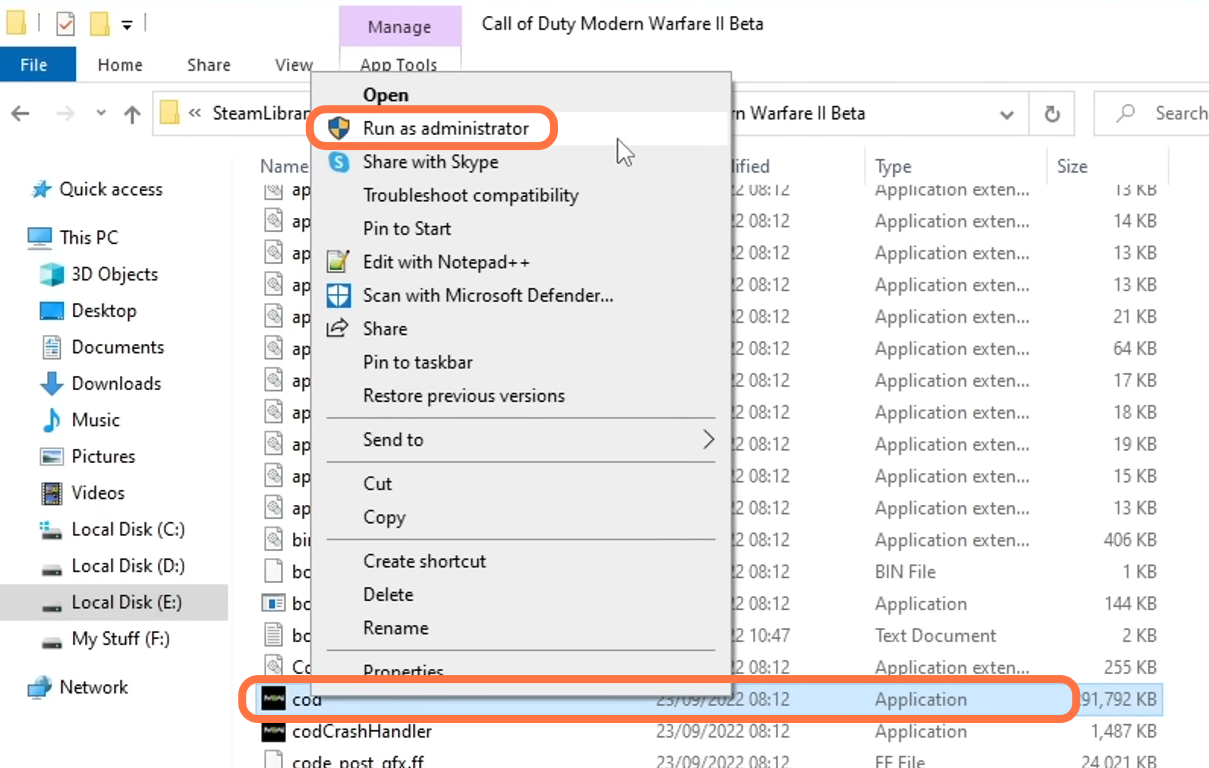Click into the Search box

(x=1151, y=114)
